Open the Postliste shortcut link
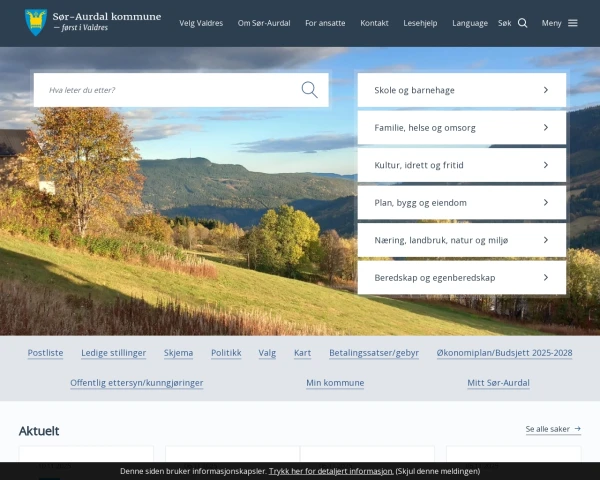 coord(45,353)
